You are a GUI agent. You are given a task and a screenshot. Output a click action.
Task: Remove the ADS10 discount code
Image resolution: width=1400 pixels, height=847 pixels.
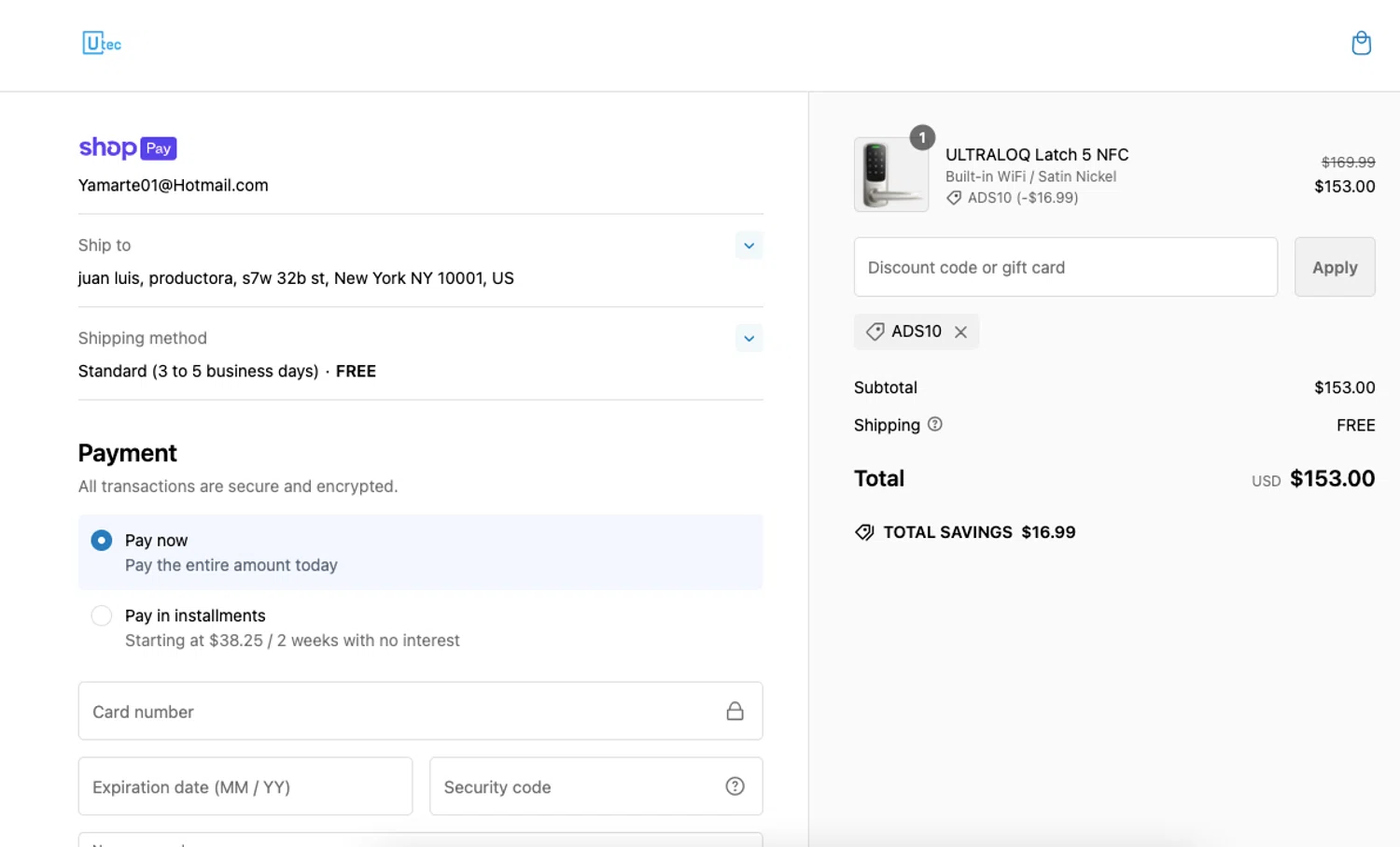pyautogui.click(x=960, y=332)
